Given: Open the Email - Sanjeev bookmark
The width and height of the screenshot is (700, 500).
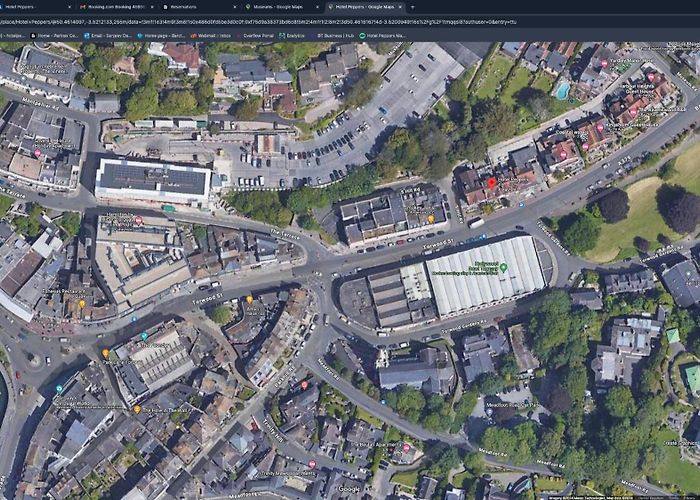Looking at the screenshot, I should pyautogui.click(x=108, y=35).
